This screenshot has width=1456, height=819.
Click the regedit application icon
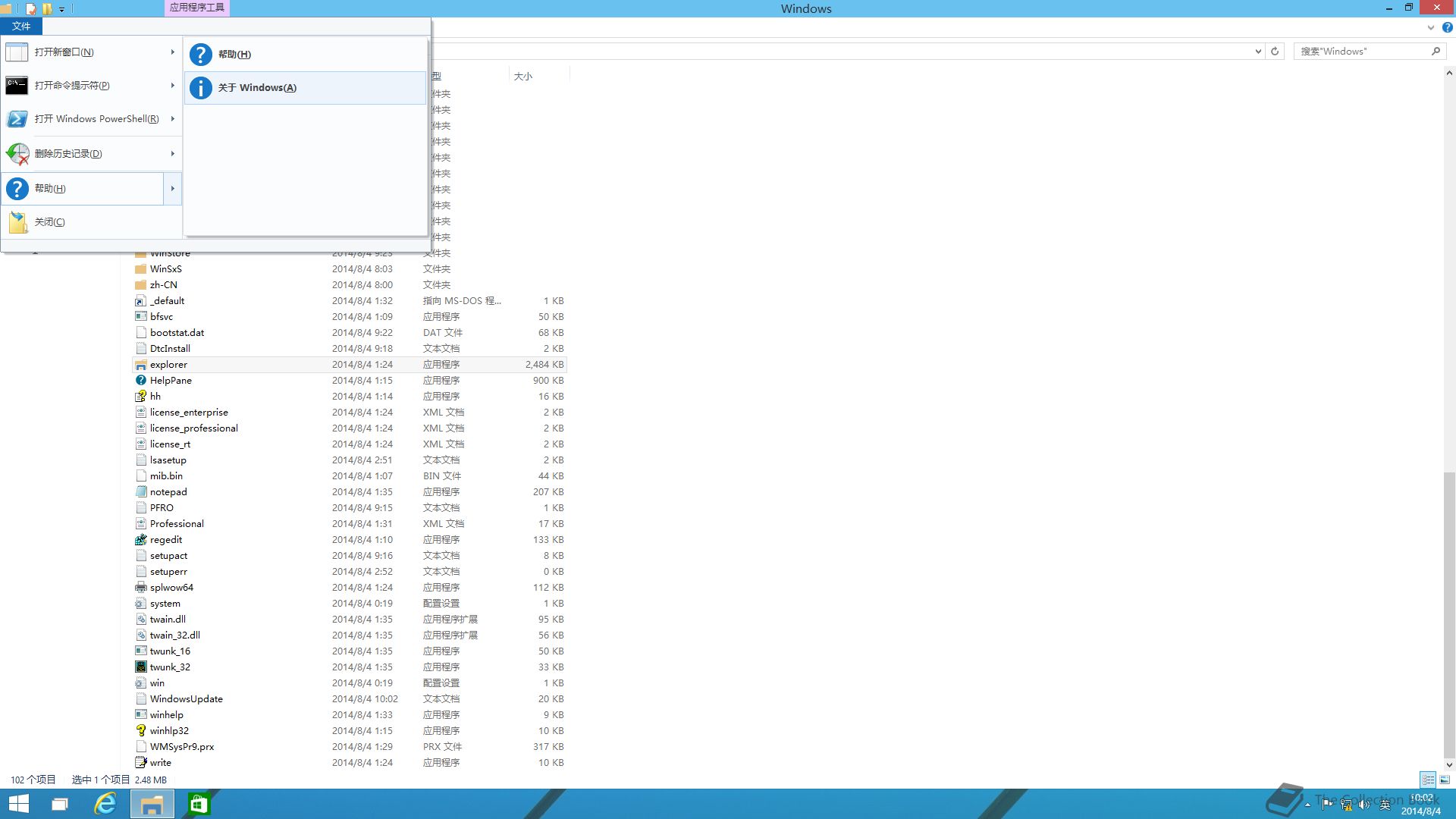click(140, 540)
